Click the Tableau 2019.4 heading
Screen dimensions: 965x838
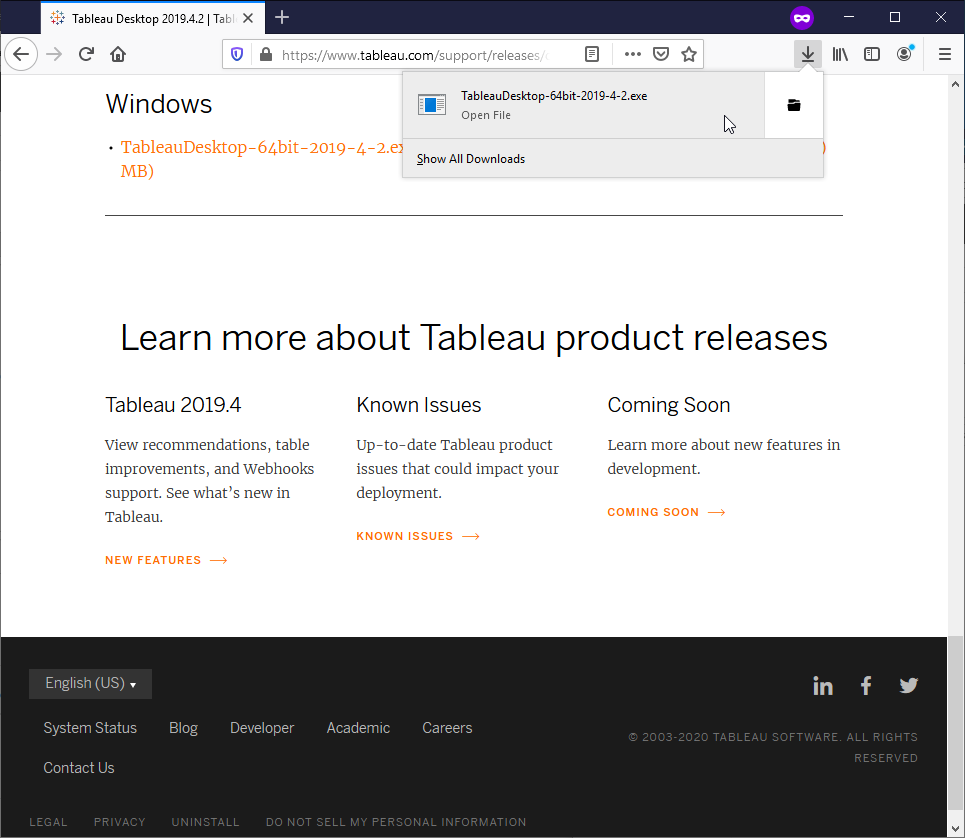click(173, 405)
